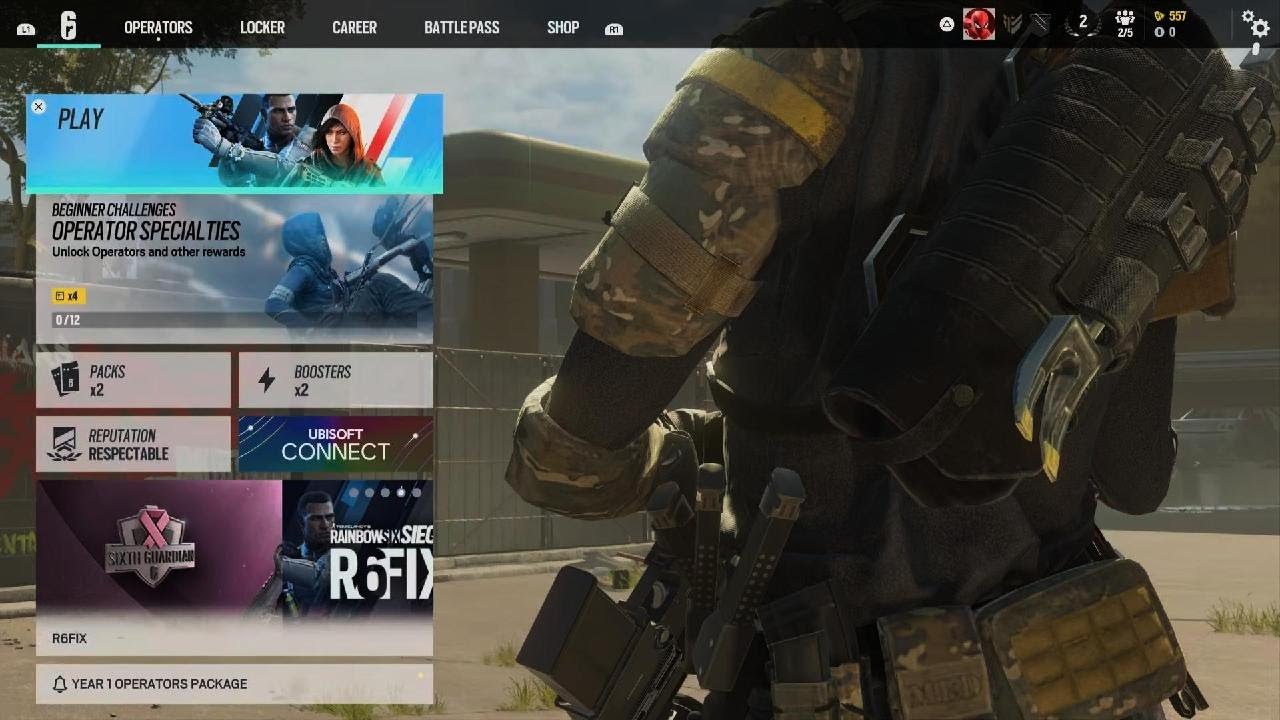
Task: Close the Play banner with the X
Action: 38,106
